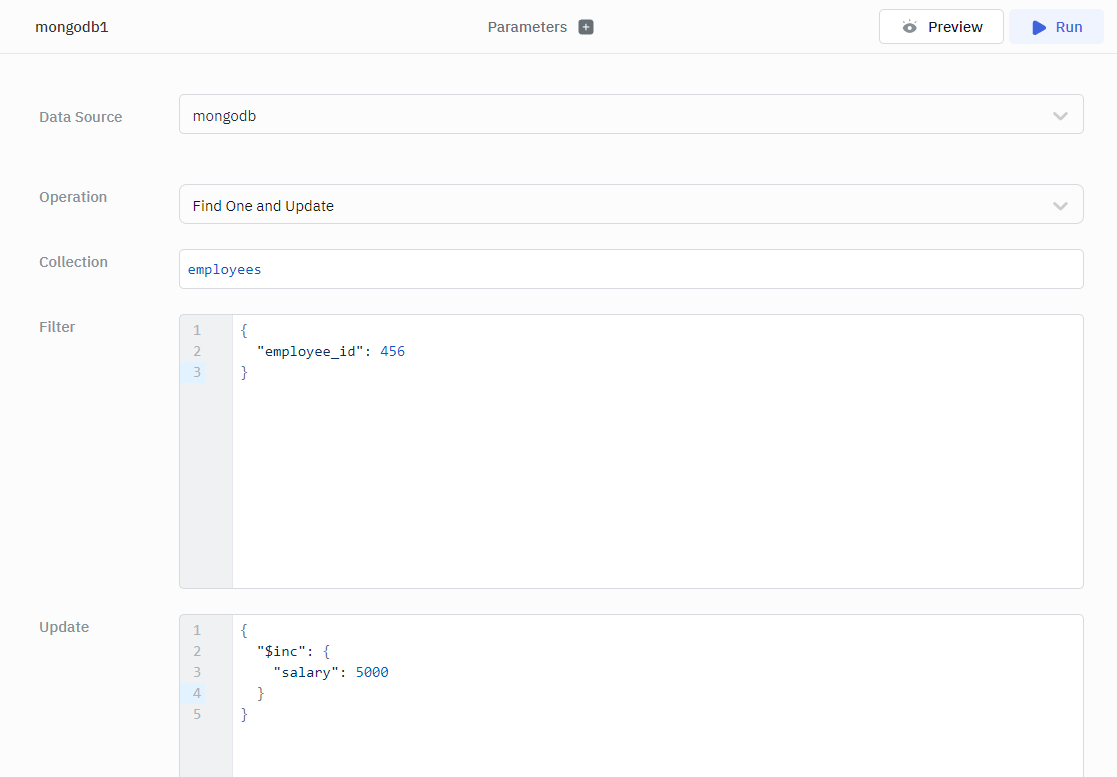The image size is (1117, 777).
Task: Expand the Data Source dropdown chevron
Action: point(1060,116)
